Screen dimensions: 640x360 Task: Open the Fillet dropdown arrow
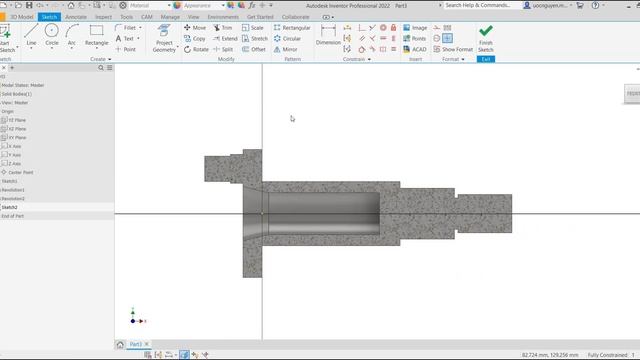click(140, 28)
